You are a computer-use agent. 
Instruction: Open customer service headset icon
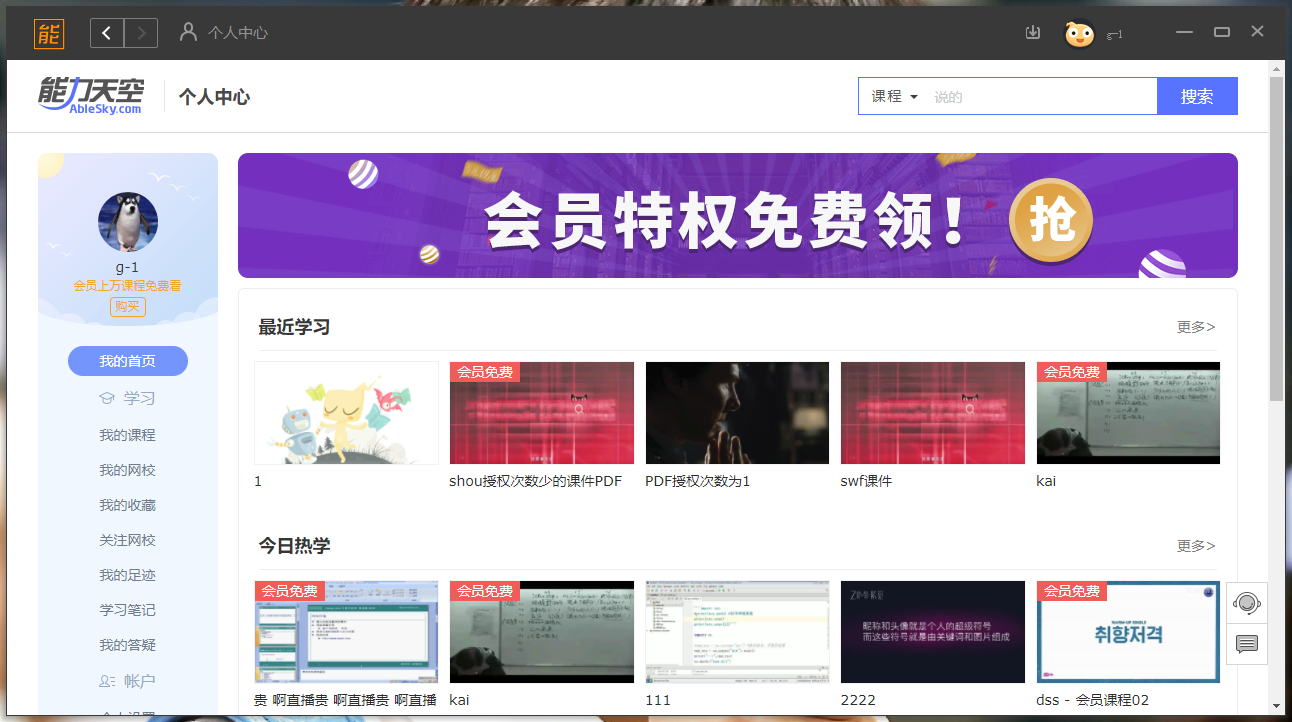point(1246,603)
